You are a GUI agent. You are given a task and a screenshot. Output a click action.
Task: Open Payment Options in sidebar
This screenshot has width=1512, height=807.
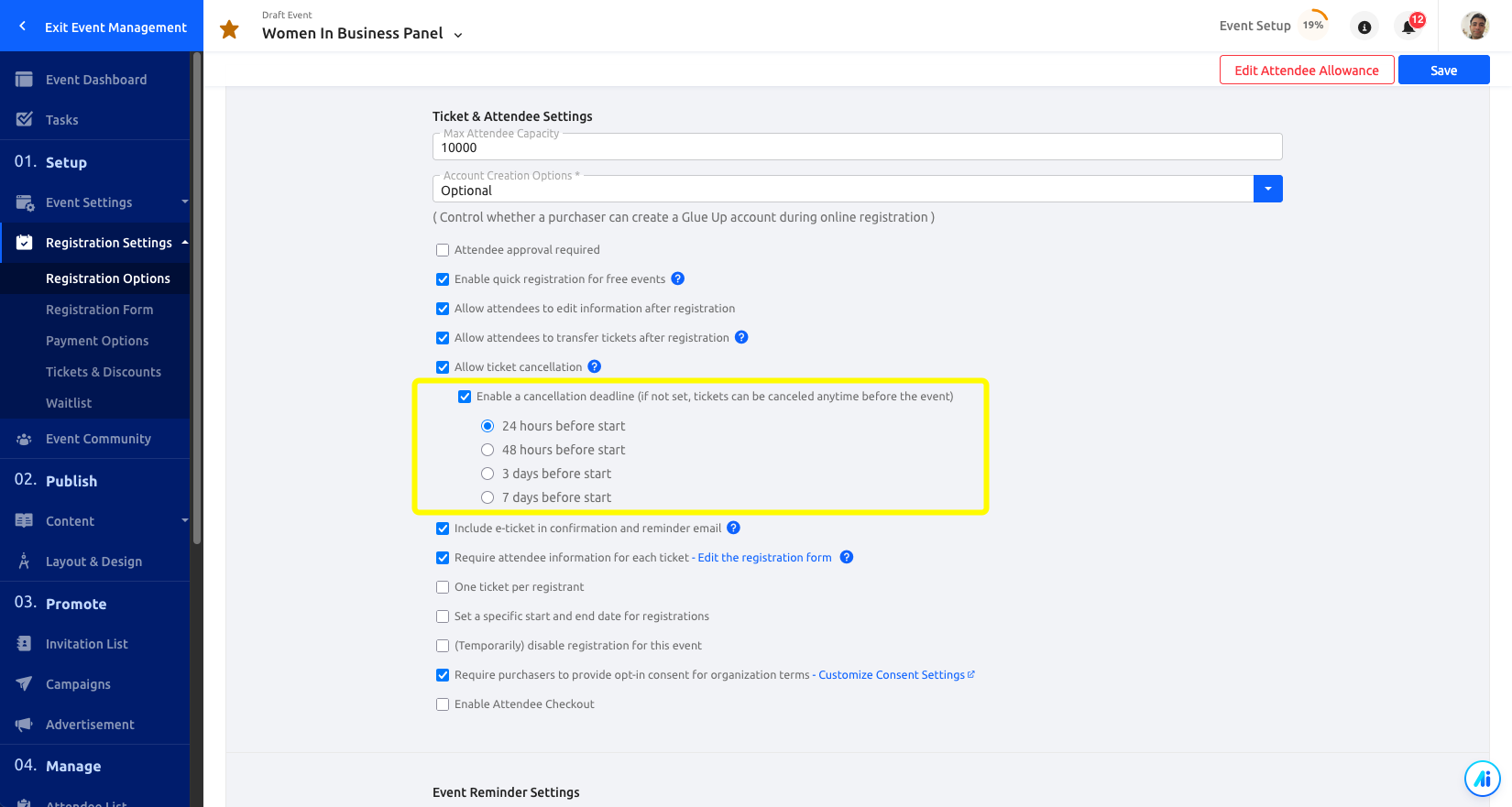(x=97, y=341)
